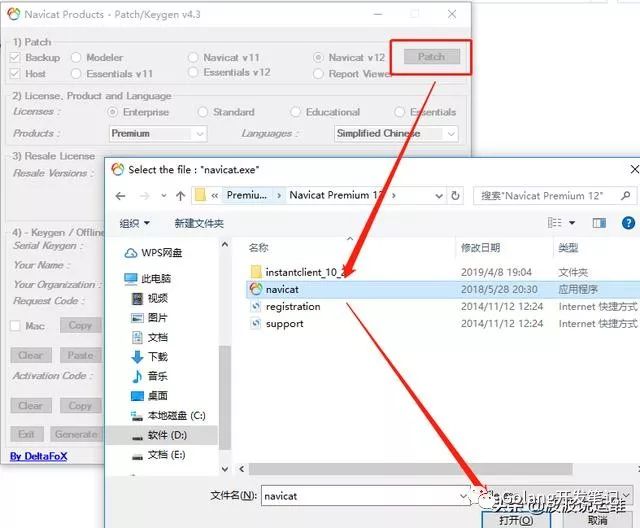Click the horizontal scrollbar in file list
The image size is (640, 528).
pos(410,469)
